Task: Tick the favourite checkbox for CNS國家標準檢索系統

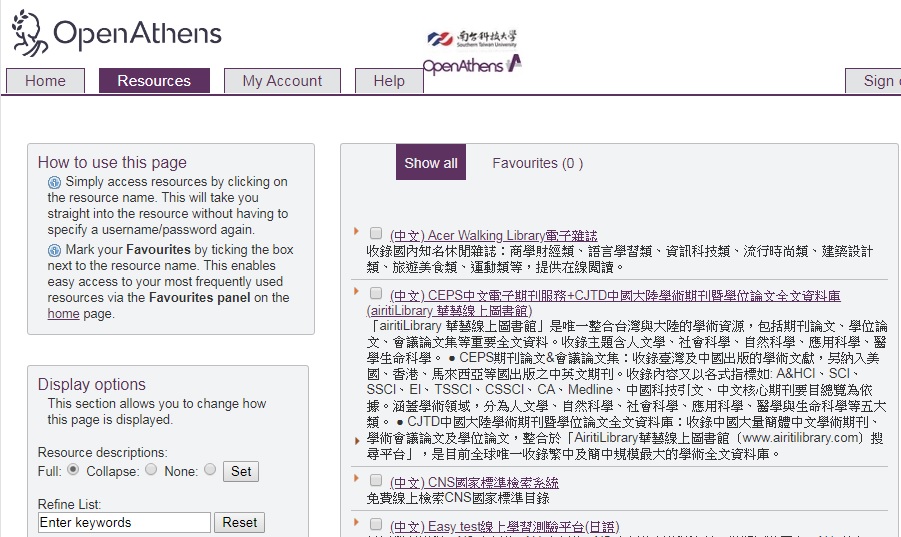Action: (x=376, y=480)
